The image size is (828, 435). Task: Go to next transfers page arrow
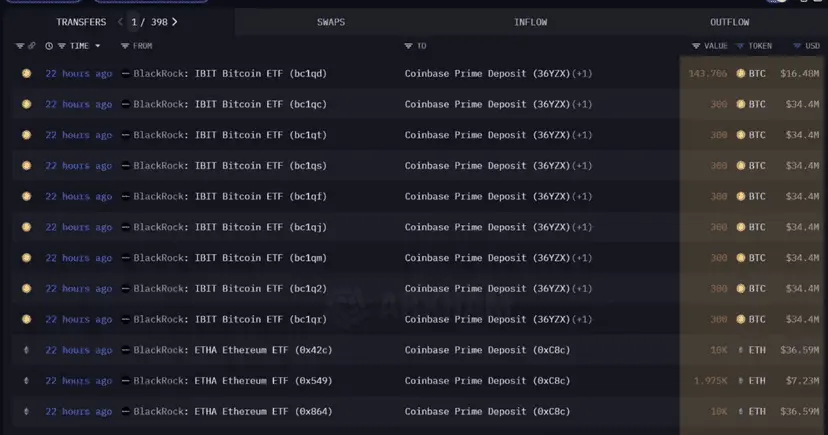[175, 22]
